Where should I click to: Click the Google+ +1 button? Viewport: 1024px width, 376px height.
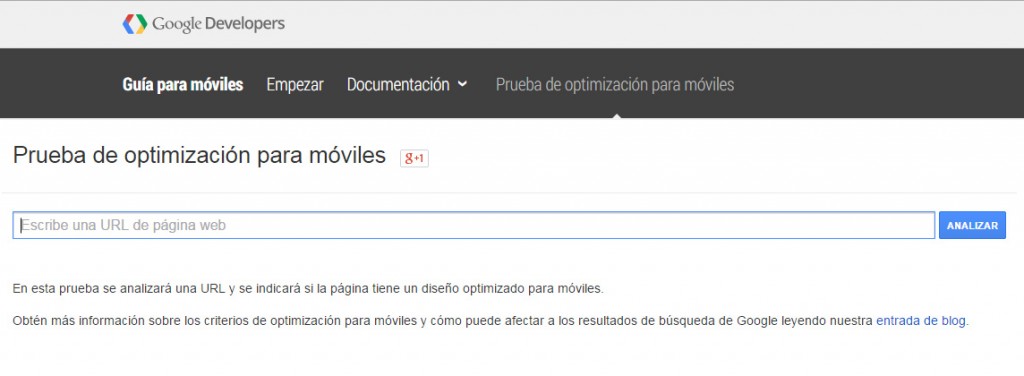tap(414, 158)
